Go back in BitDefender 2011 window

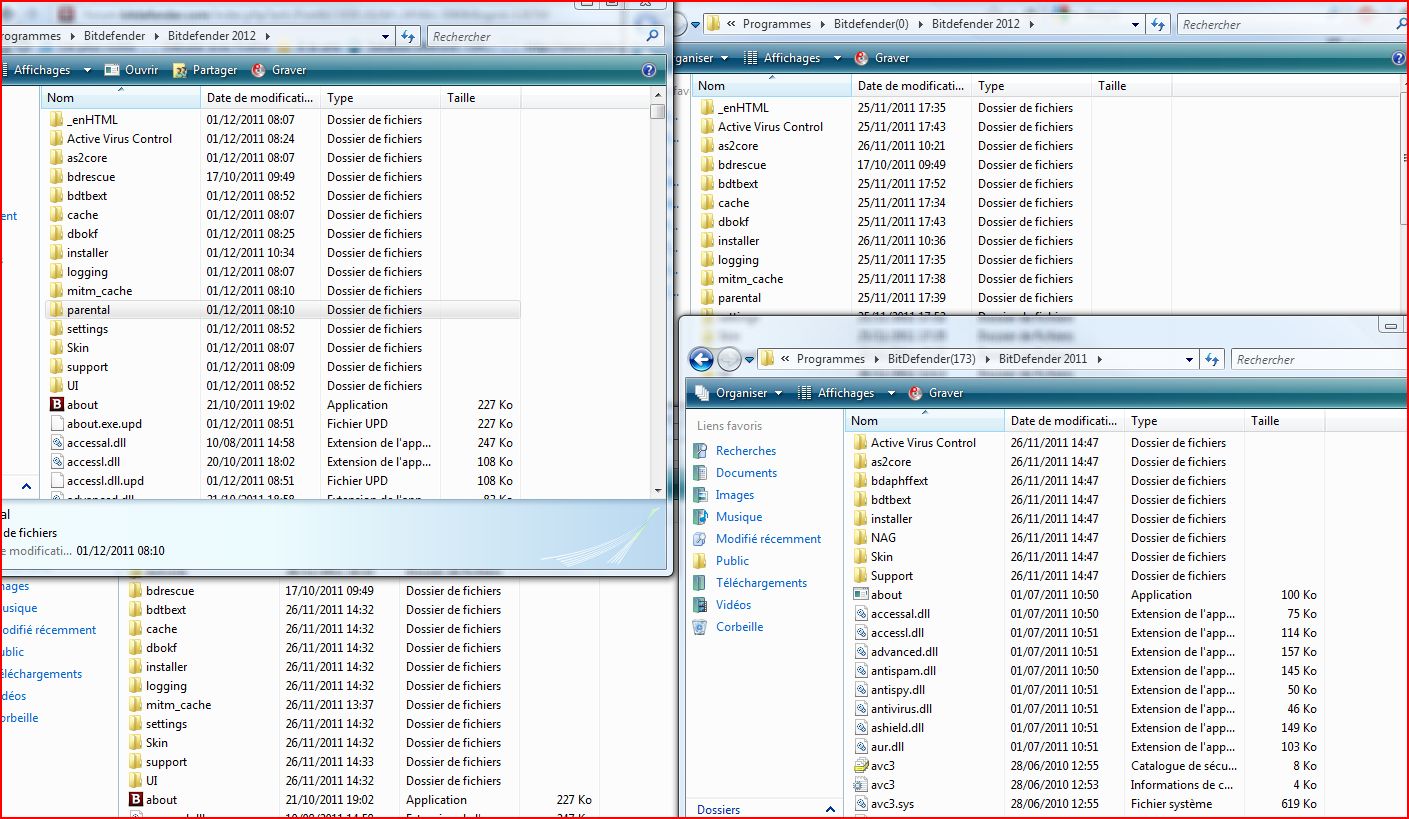point(701,359)
